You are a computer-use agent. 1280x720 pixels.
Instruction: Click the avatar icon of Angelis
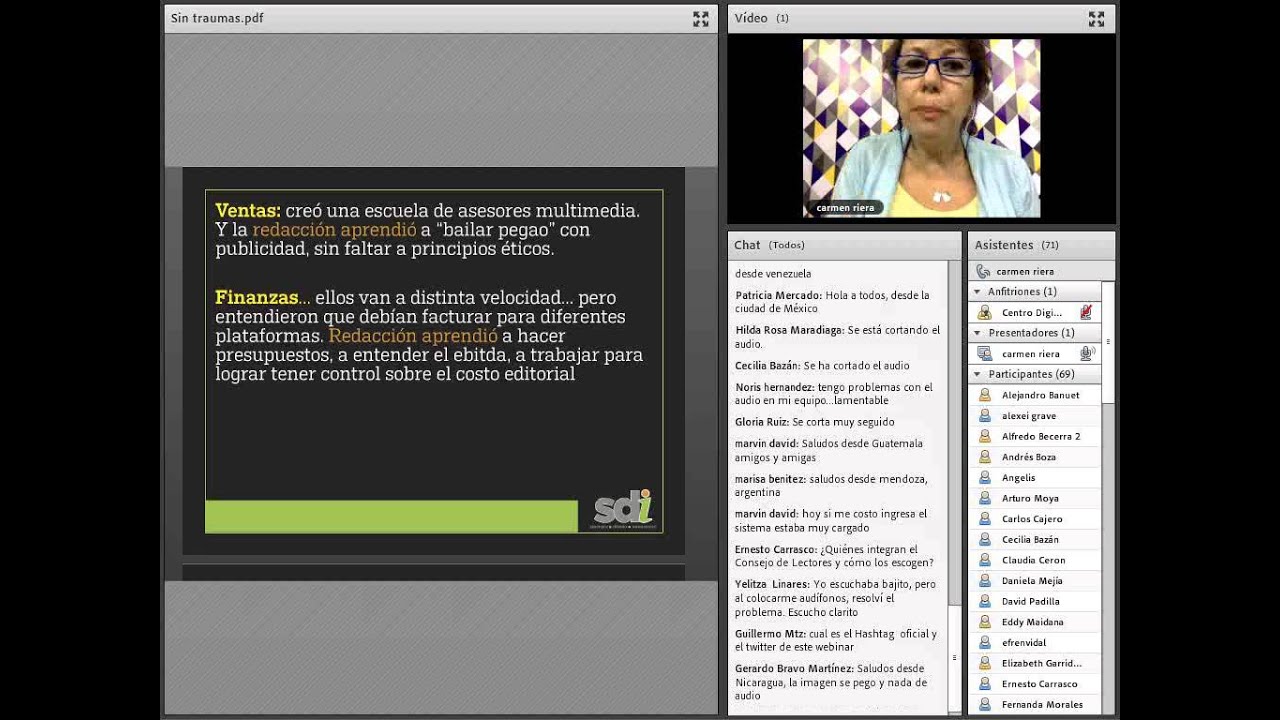984,477
